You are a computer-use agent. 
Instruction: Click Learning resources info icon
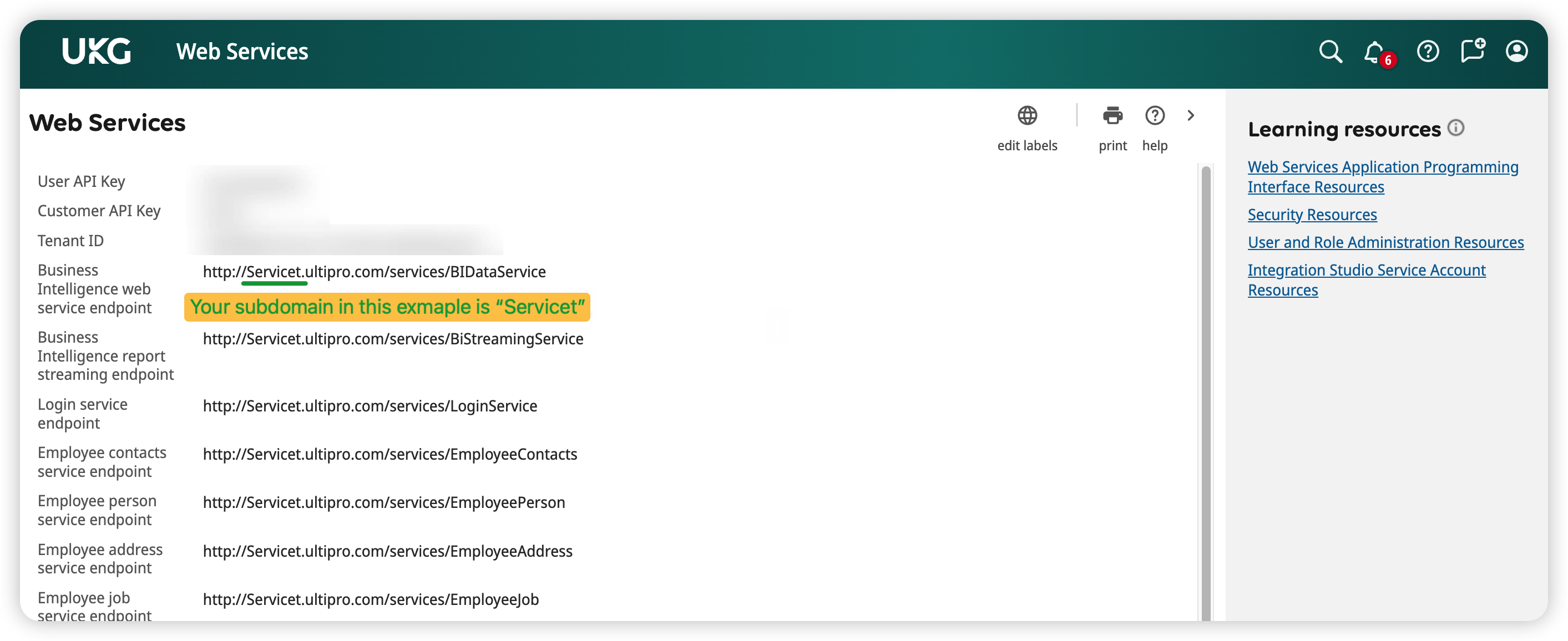point(1455,128)
